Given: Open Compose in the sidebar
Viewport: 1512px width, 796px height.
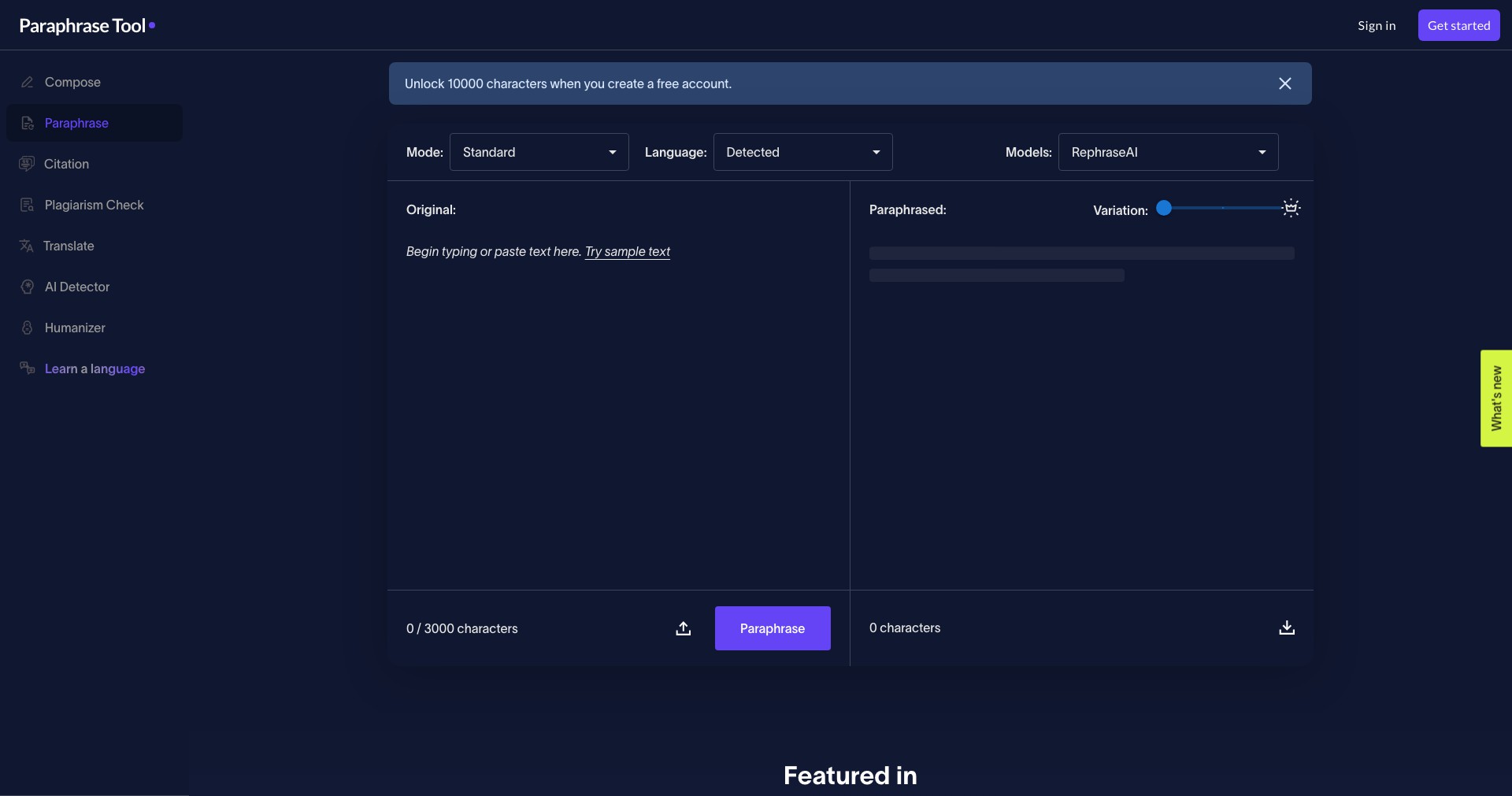Looking at the screenshot, I should coord(94,82).
